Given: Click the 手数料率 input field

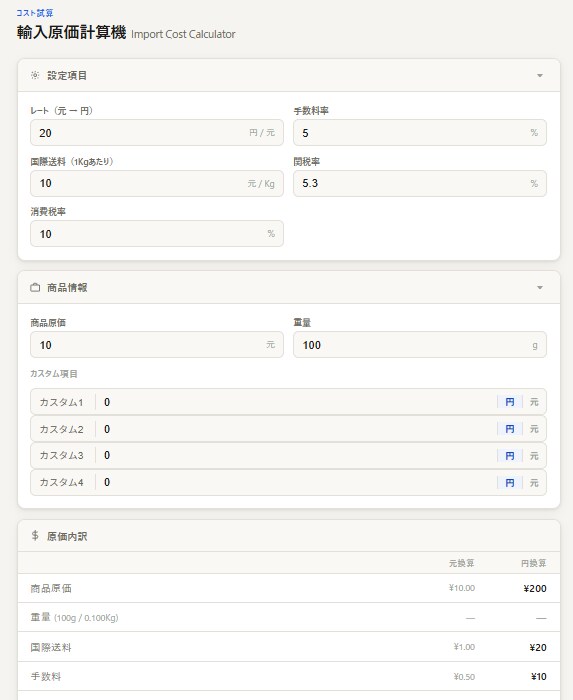Looking at the screenshot, I should [x=419, y=133].
